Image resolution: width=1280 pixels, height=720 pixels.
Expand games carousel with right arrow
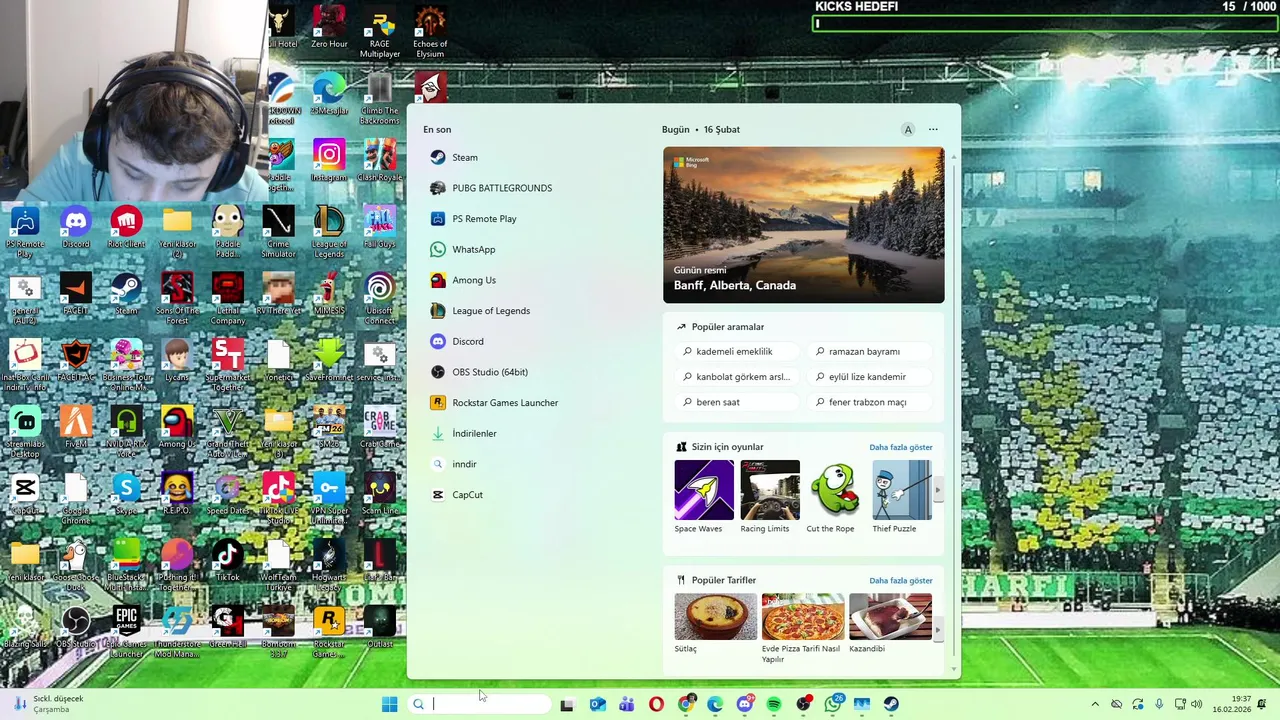click(x=938, y=490)
